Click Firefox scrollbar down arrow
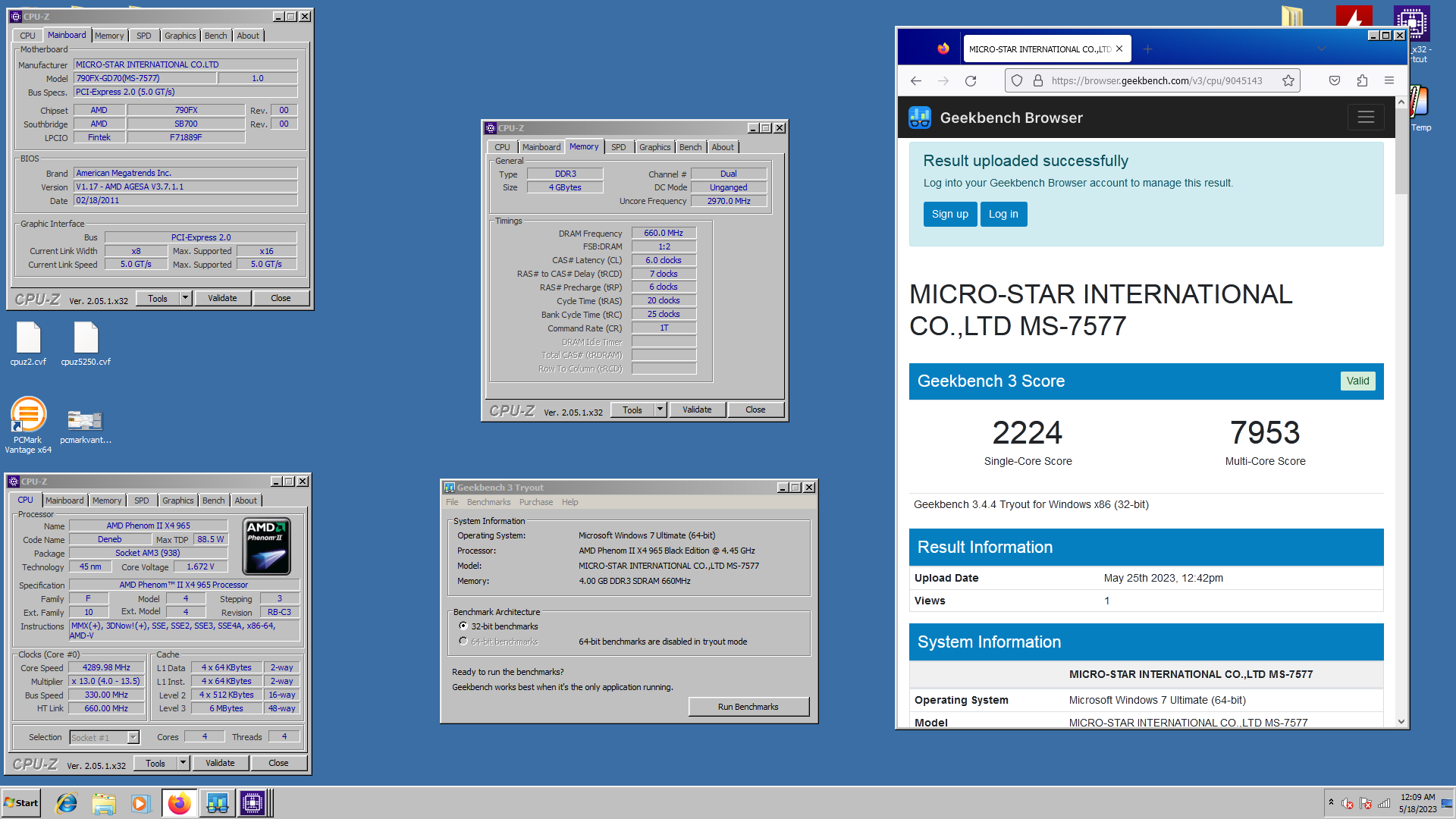This screenshot has height=819, width=1456. (x=1401, y=722)
